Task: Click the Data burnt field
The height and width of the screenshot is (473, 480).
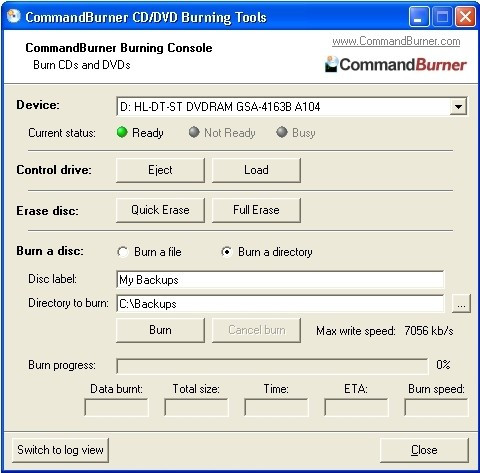Action: click(x=116, y=407)
